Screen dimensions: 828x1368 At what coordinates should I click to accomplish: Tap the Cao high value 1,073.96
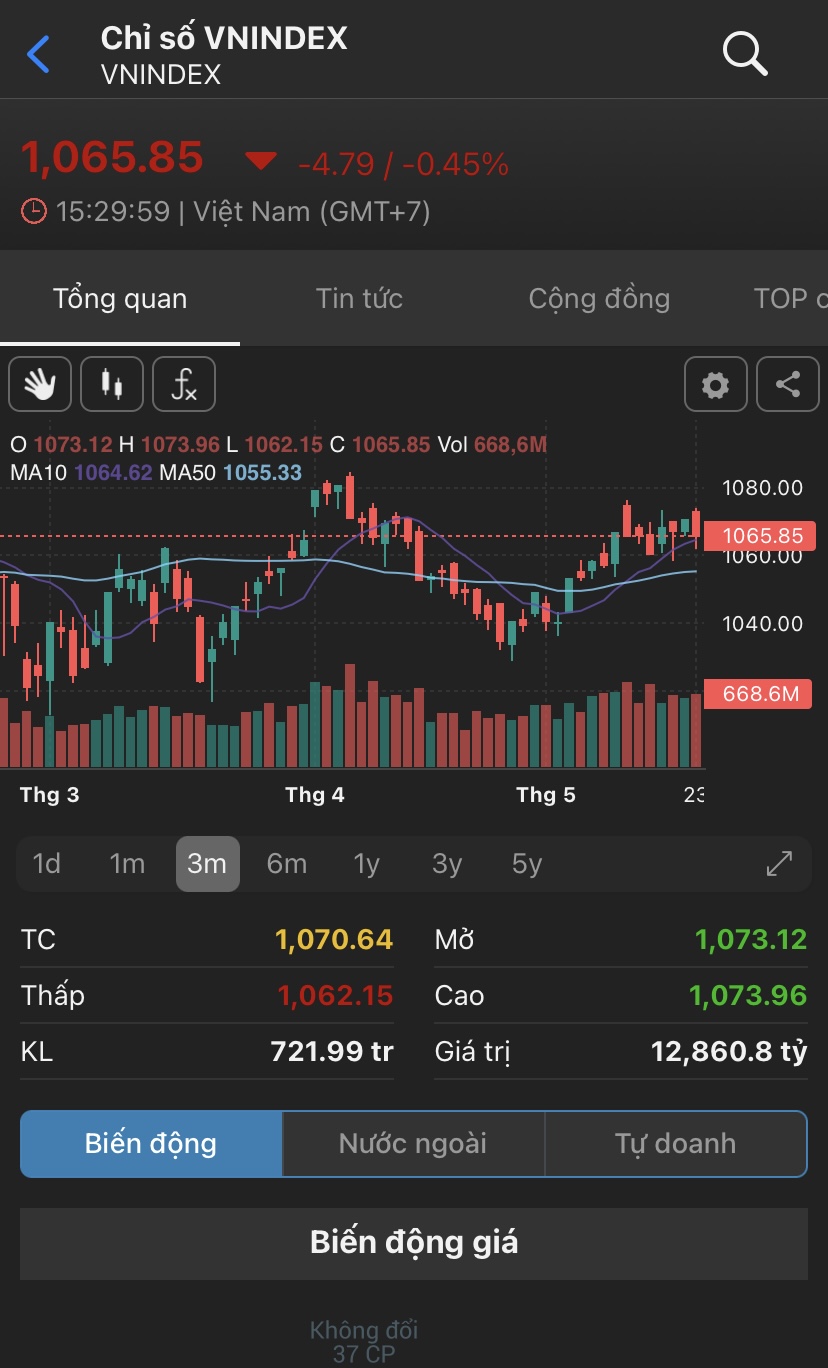coord(748,995)
